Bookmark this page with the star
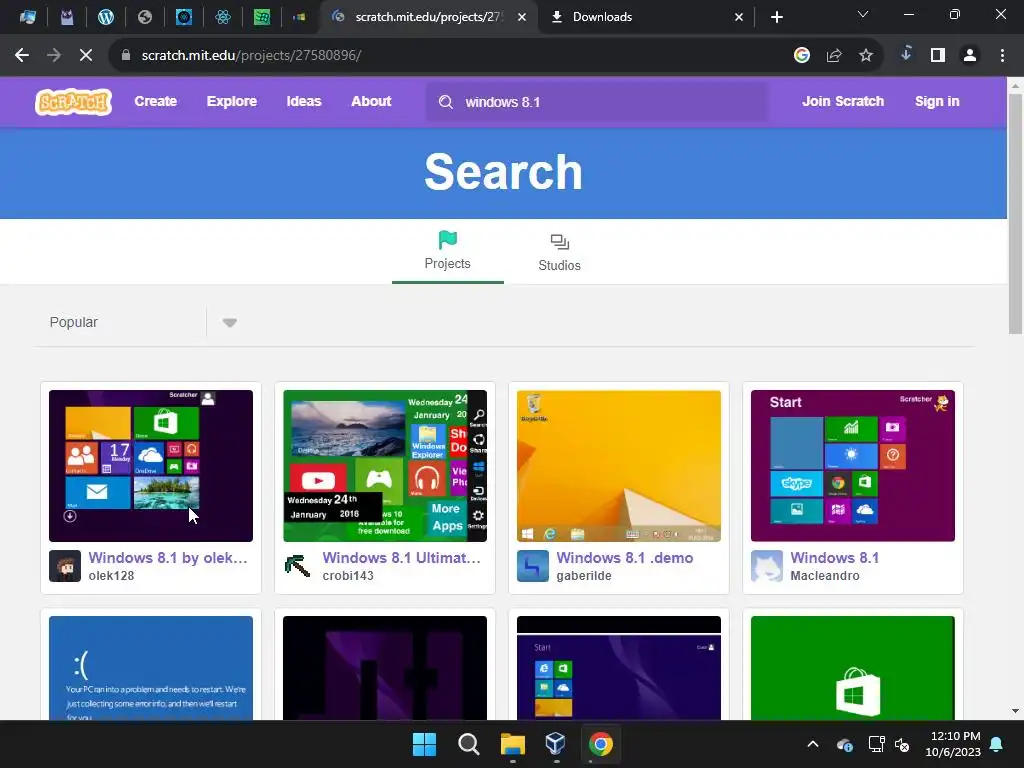1024x768 pixels. tap(866, 56)
